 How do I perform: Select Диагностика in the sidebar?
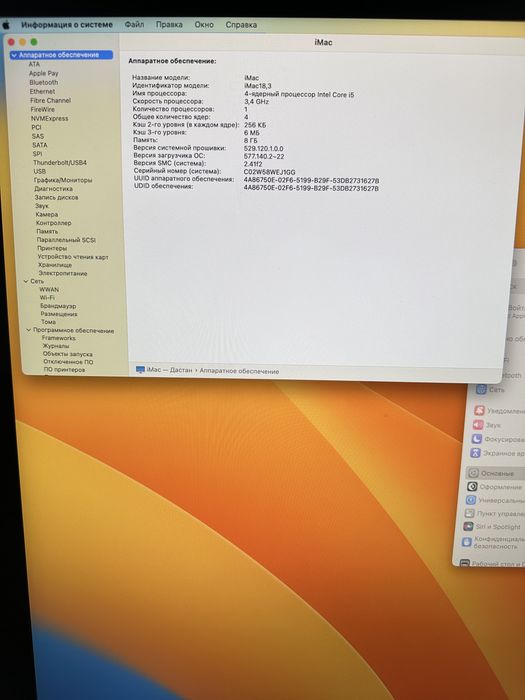[x=54, y=188]
